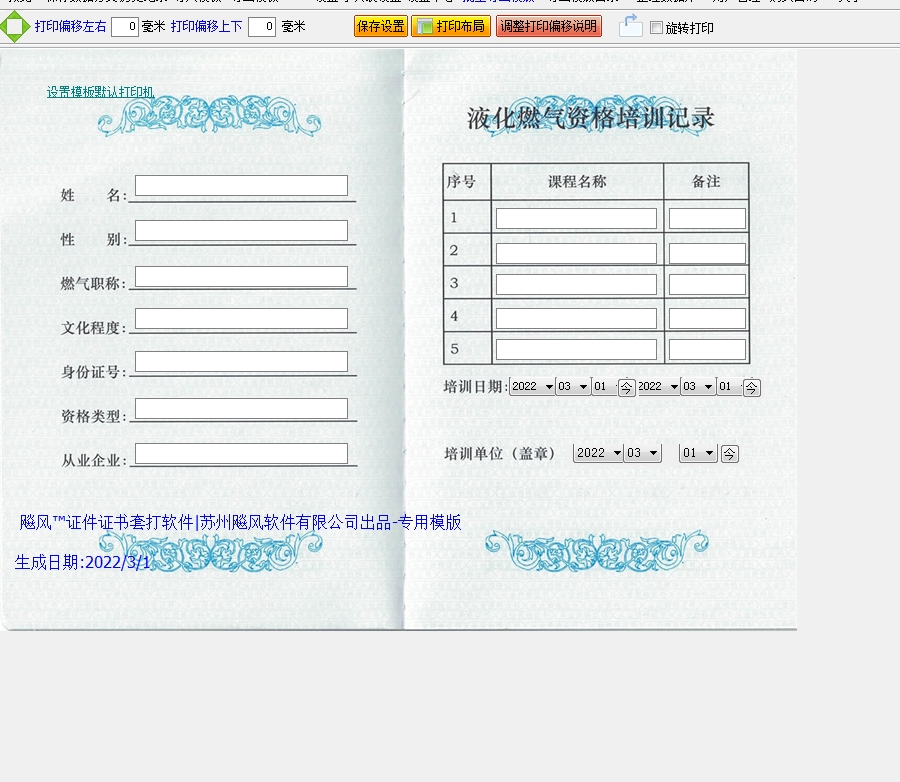
Task: Click the 打印偏移左右 offset input box
Action: point(125,28)
